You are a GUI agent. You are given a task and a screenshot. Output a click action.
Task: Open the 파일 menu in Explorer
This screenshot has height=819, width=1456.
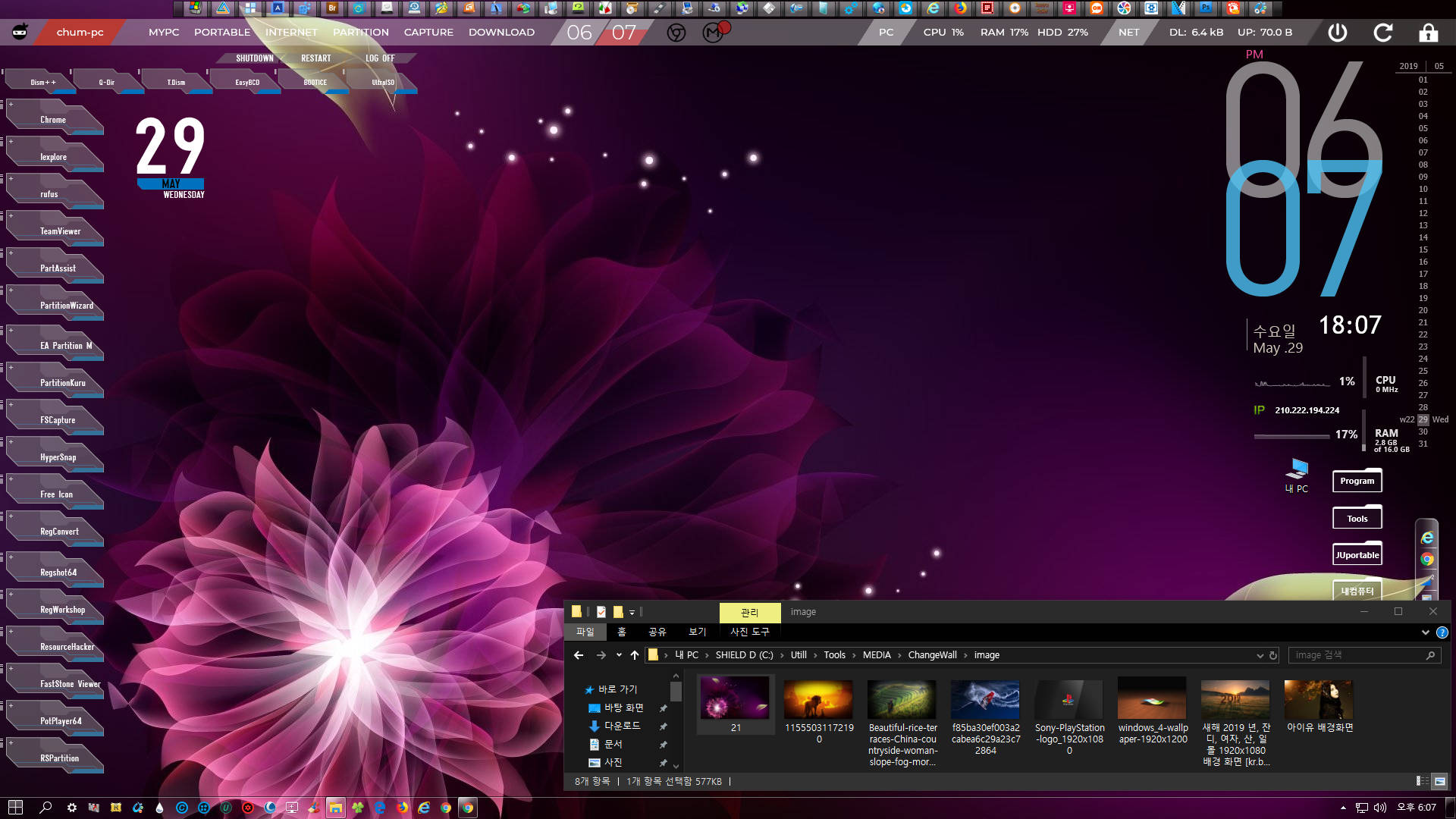click(585, 632)
